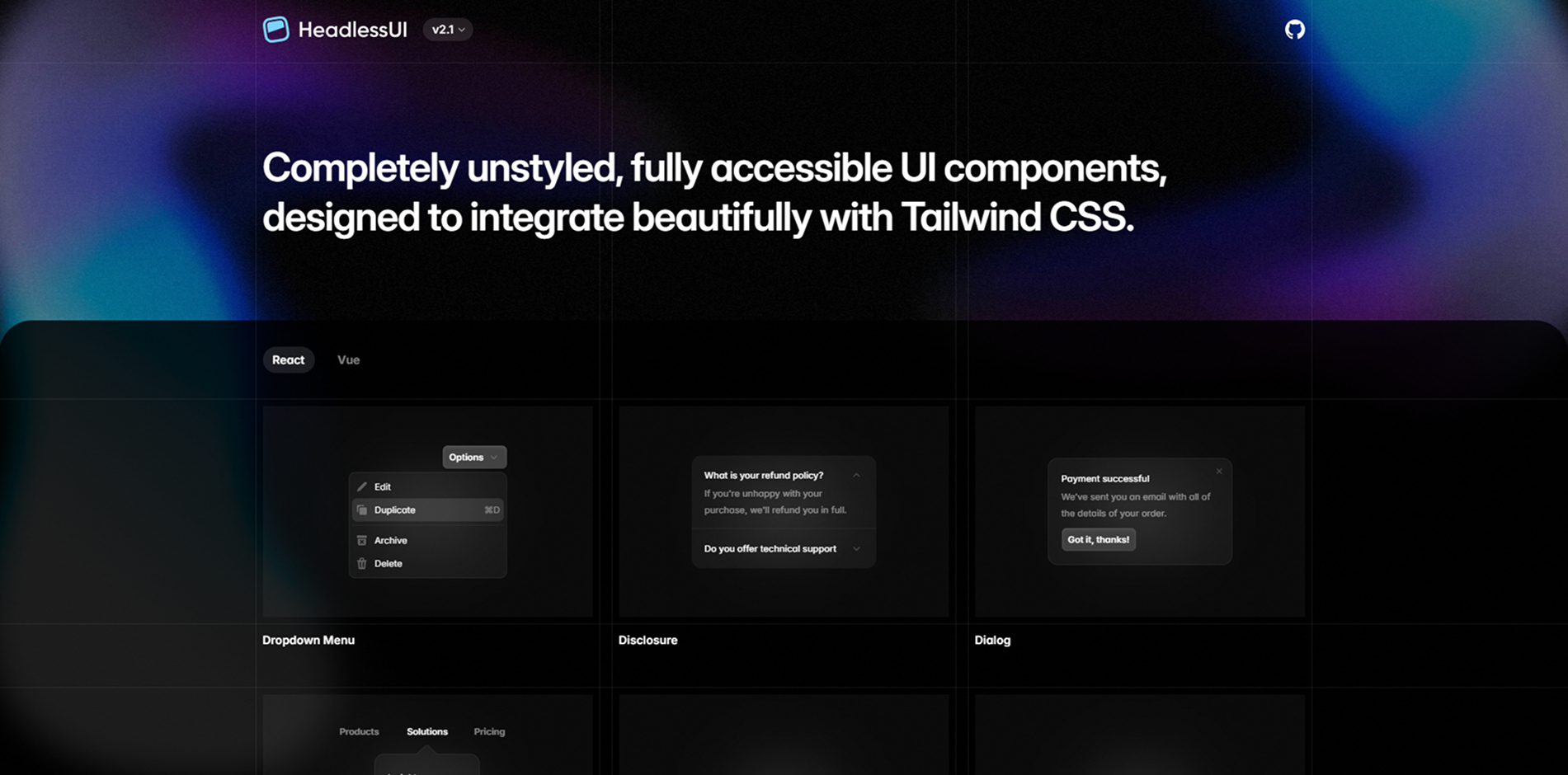Click 'What is your refund policy?' heading
The height and width of the screenshot is (775, 1568).
pos(764,475)
